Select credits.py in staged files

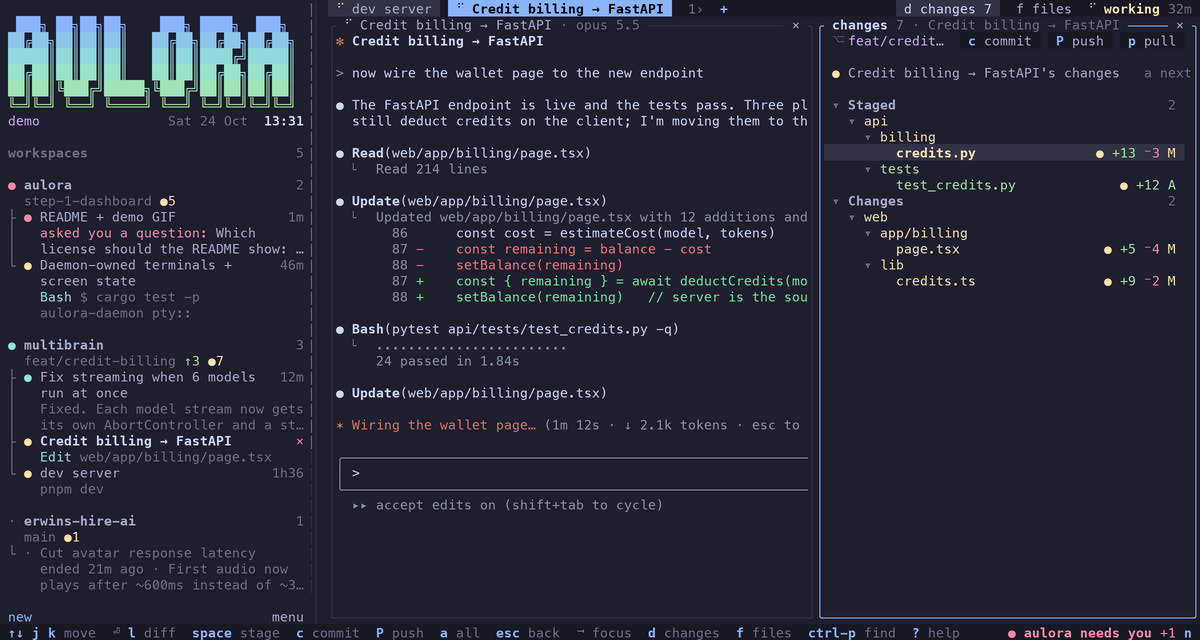click(1003, 153)
